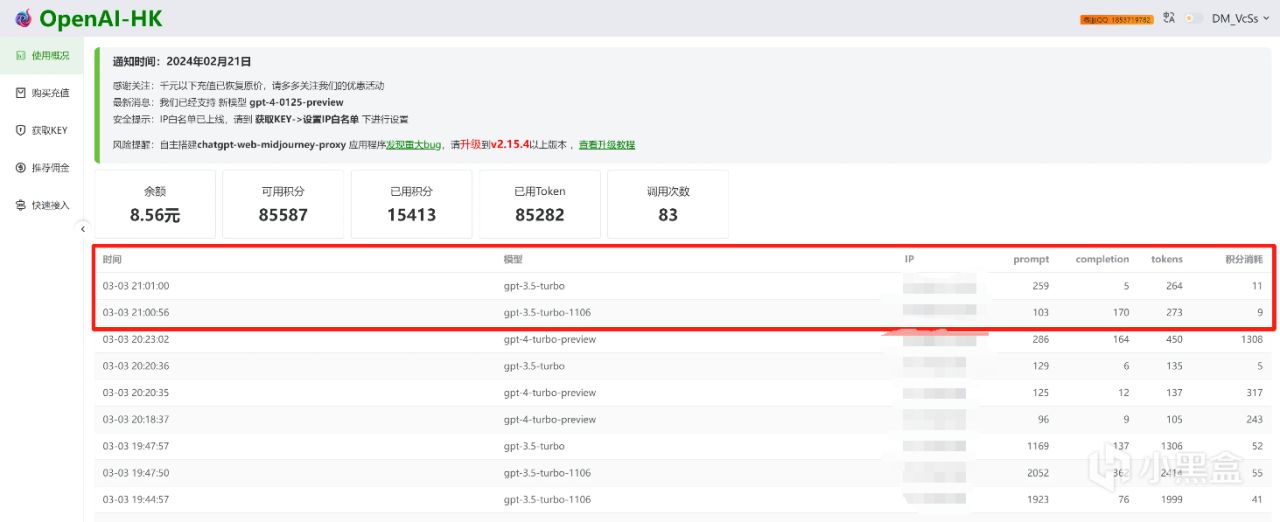The image size is (1280, 522).
Task: Toggle the light/dark theme switch
Action: pos(1193,18)
